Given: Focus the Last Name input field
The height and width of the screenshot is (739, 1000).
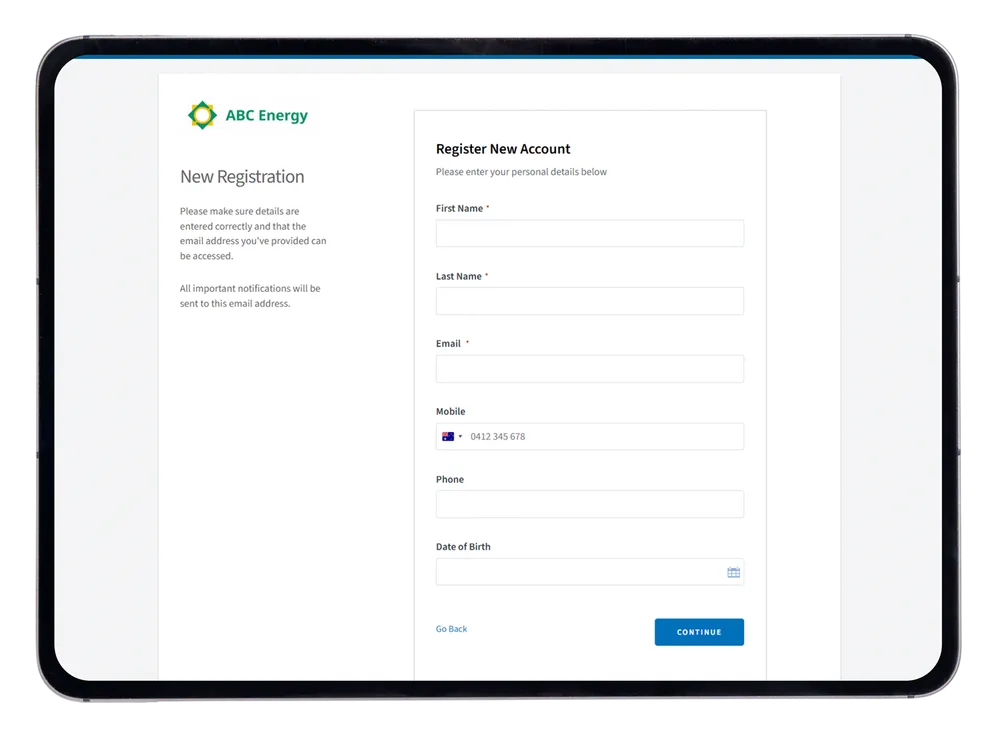Looking at the screenshot, I should click(x=590, y=301).
